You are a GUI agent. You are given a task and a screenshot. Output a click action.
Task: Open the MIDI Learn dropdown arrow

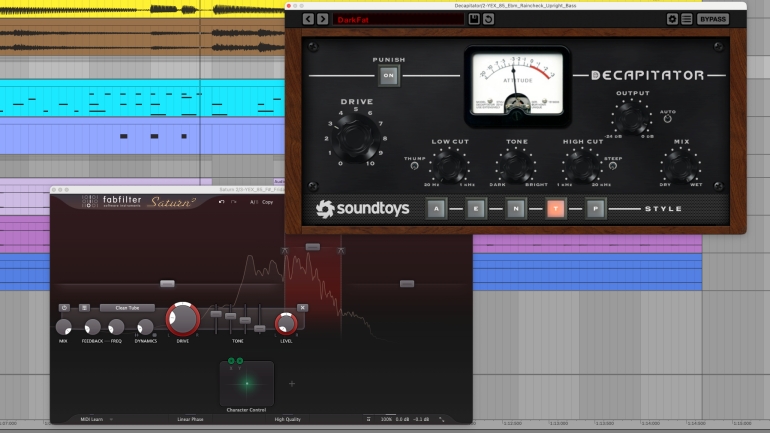click(x=111, y=419)
